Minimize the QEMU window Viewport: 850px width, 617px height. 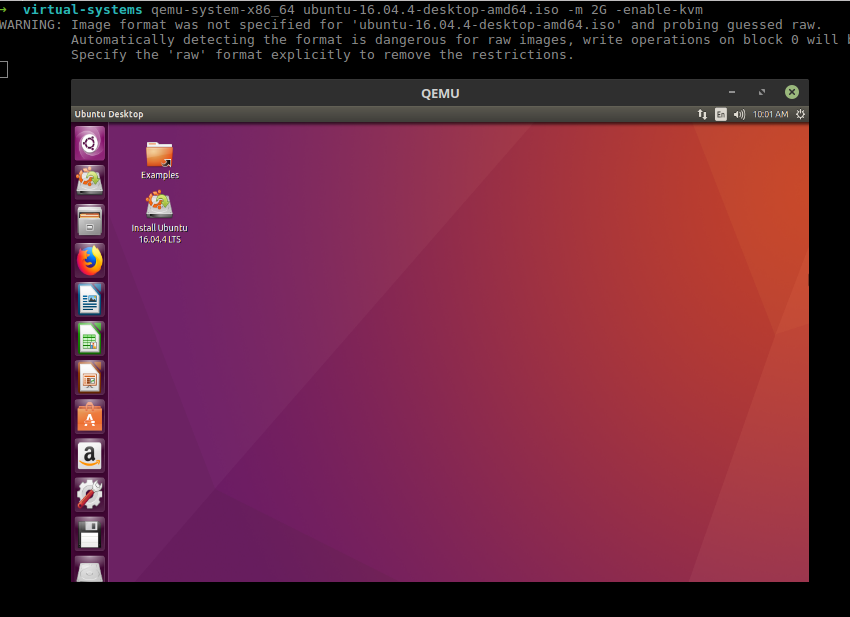tap(732, 92)
